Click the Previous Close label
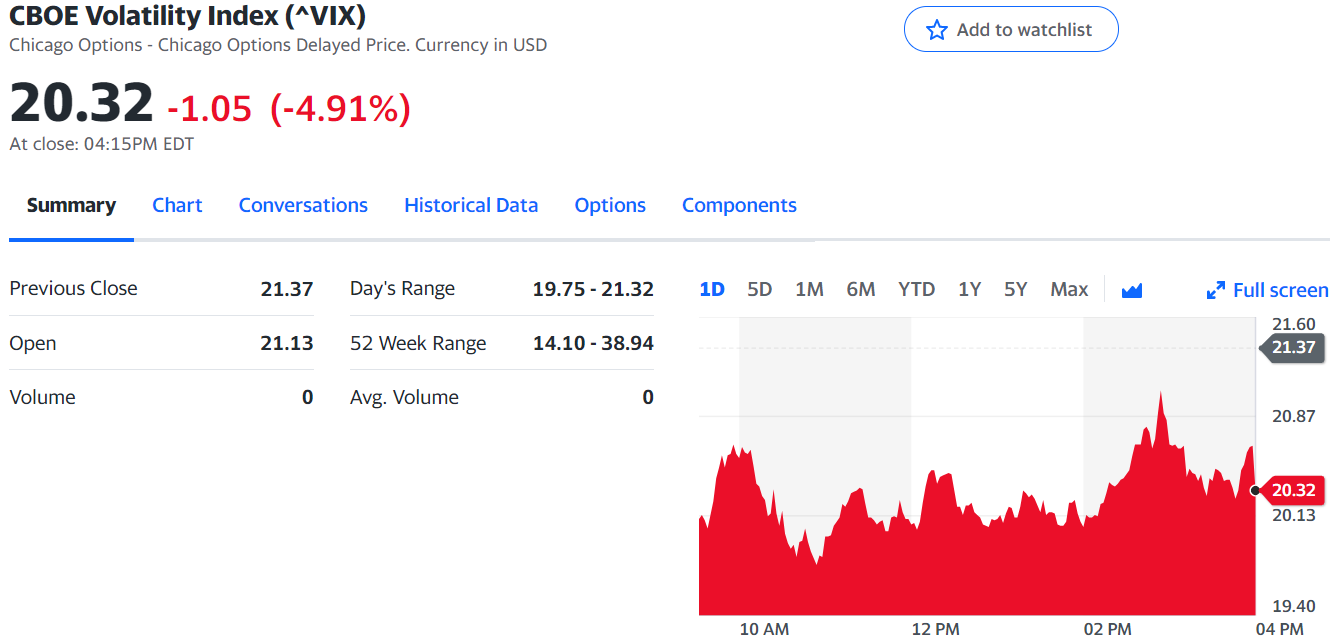 [74, 288]
